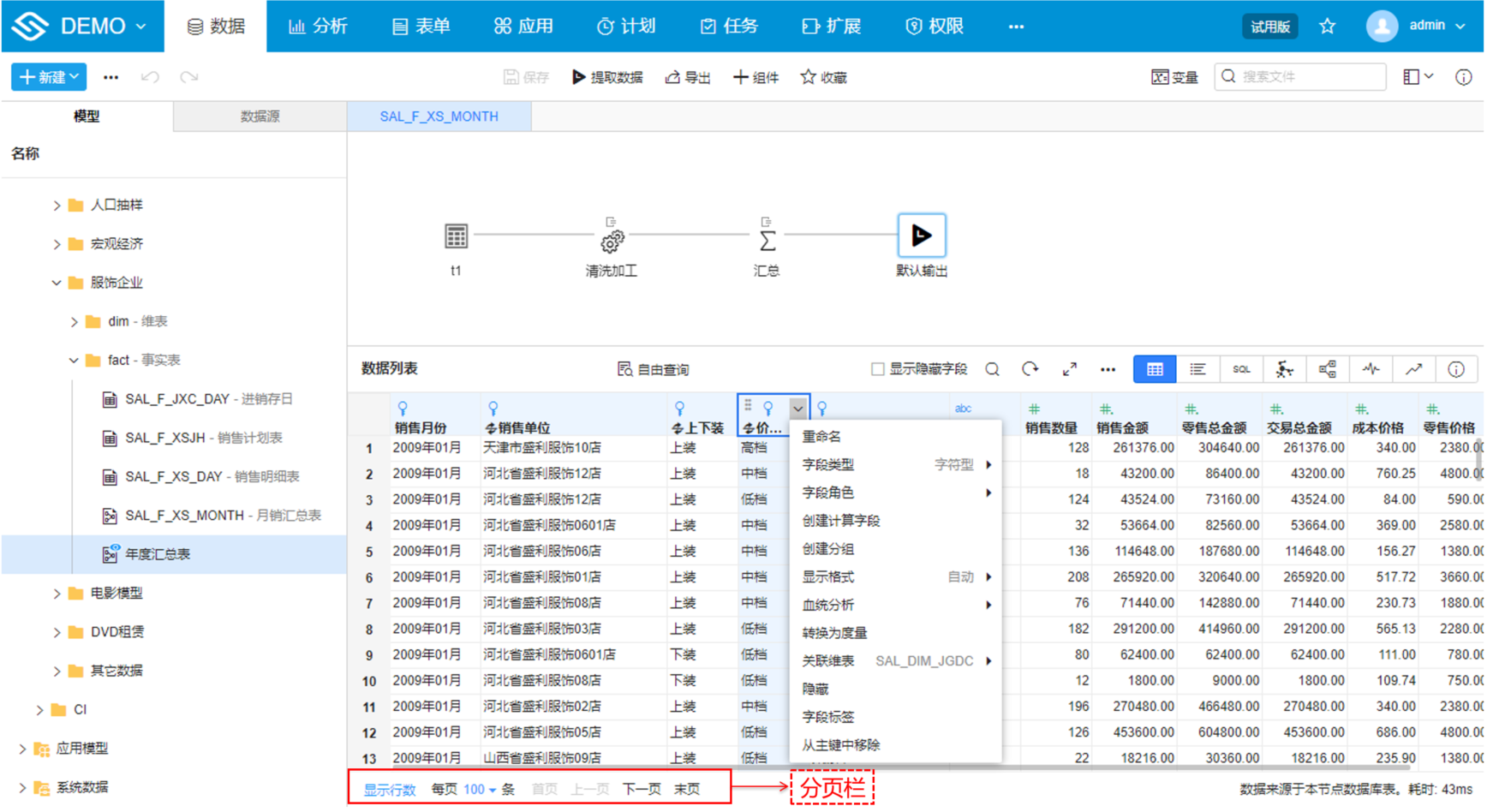Image resolution: width=1487 pixels, height=812 pixels.
Task: Select 转换为度量 in the context menu
Action: click(834, 633)
